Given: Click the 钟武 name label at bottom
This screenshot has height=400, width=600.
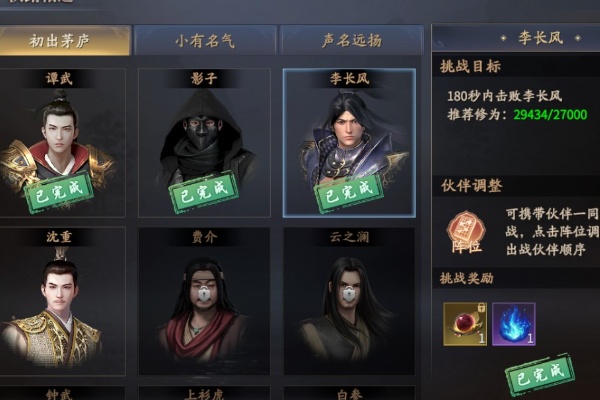Looking at the screenshot, I should click(59, 395).
